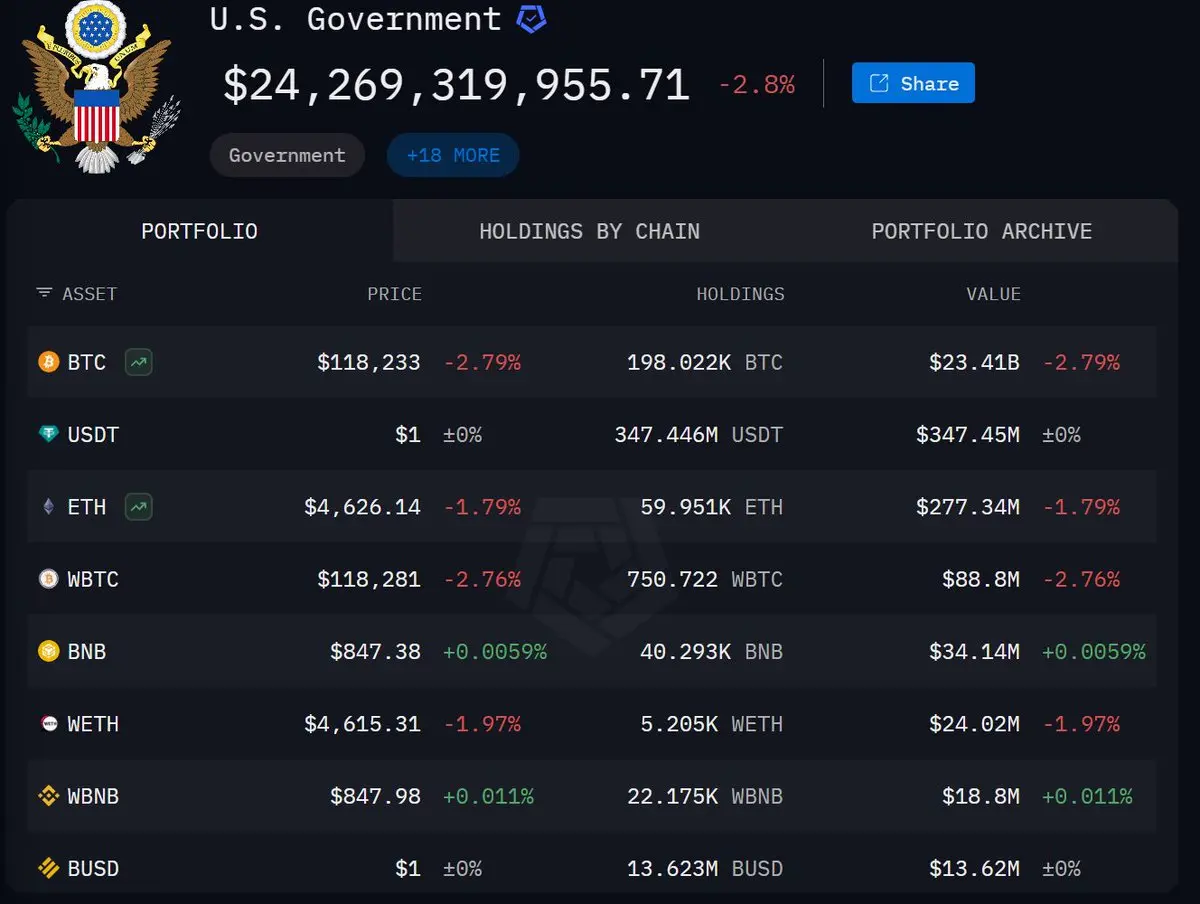Click the $13.62M BUSD value
Image resolution: width=1200 pixels, height=904 pixels.
974,869
